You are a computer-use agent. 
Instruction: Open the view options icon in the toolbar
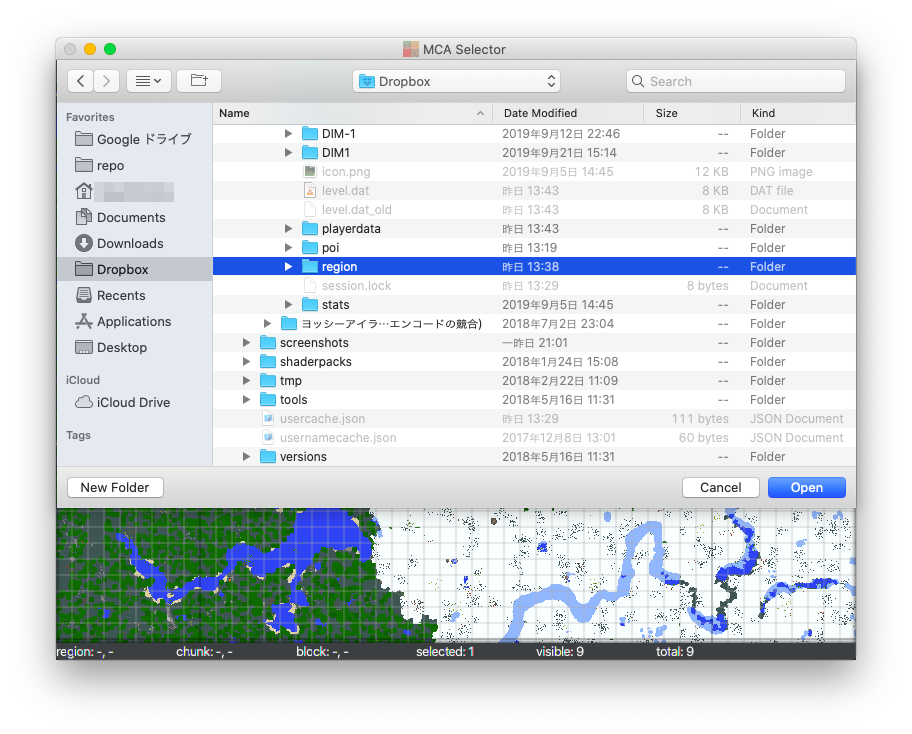pos(148,81)
